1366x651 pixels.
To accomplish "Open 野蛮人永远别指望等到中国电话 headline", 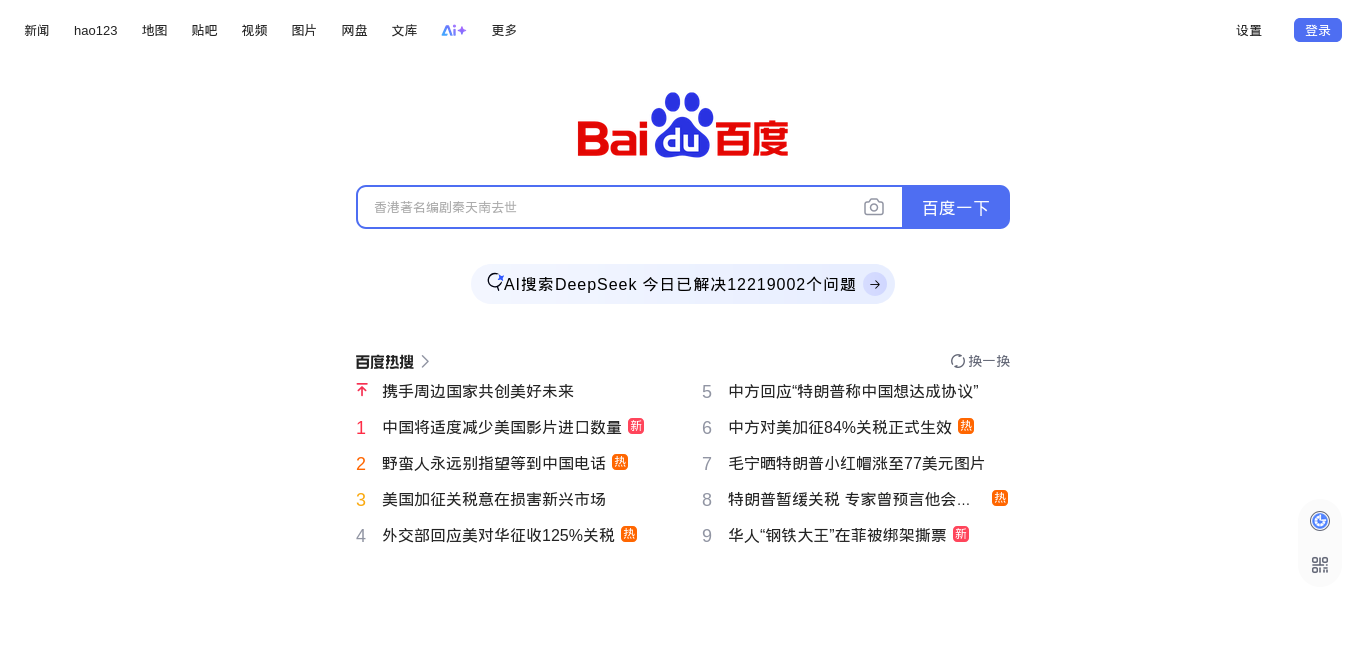I will tap(494, 463).
